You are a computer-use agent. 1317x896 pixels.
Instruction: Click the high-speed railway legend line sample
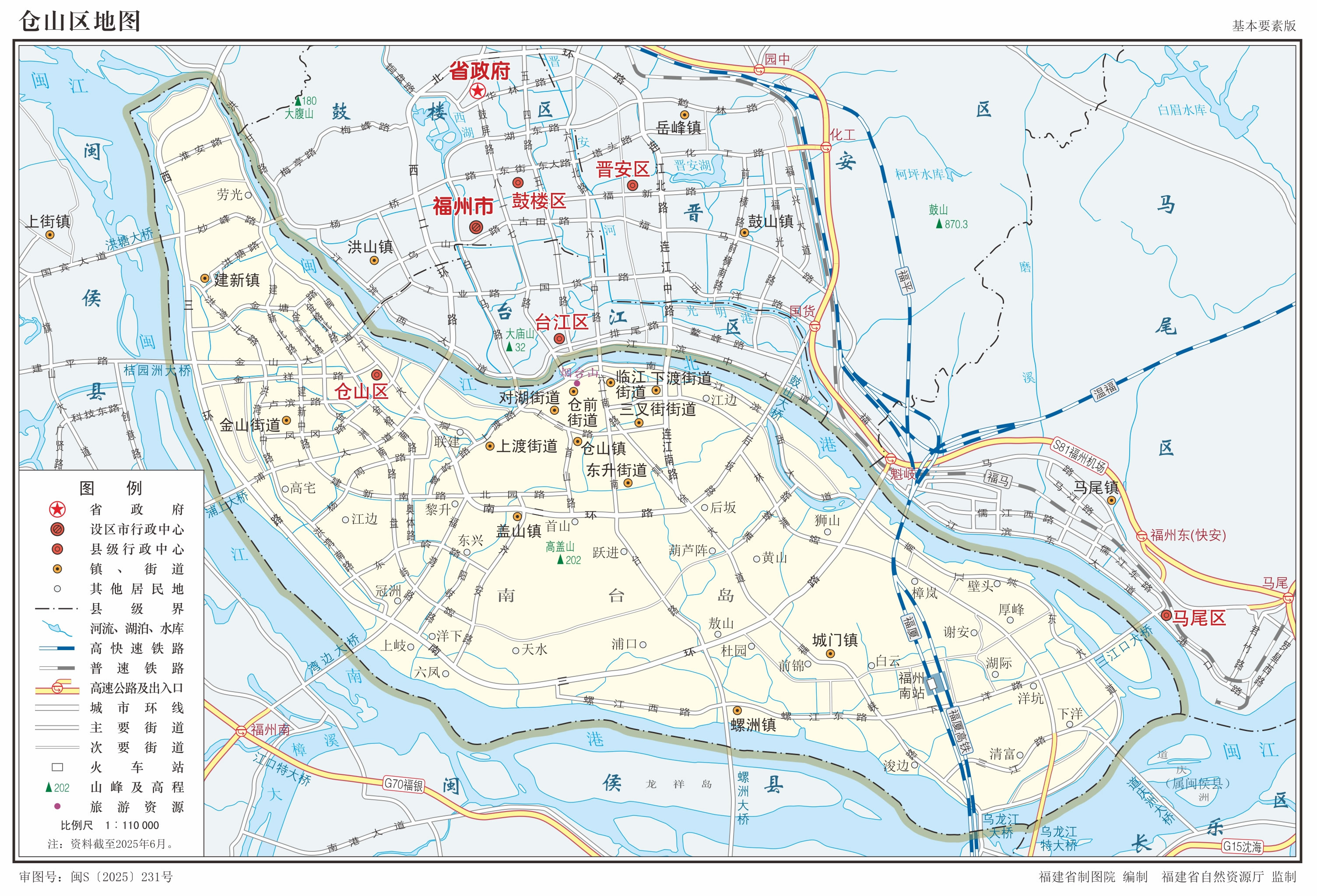point(56,648)
